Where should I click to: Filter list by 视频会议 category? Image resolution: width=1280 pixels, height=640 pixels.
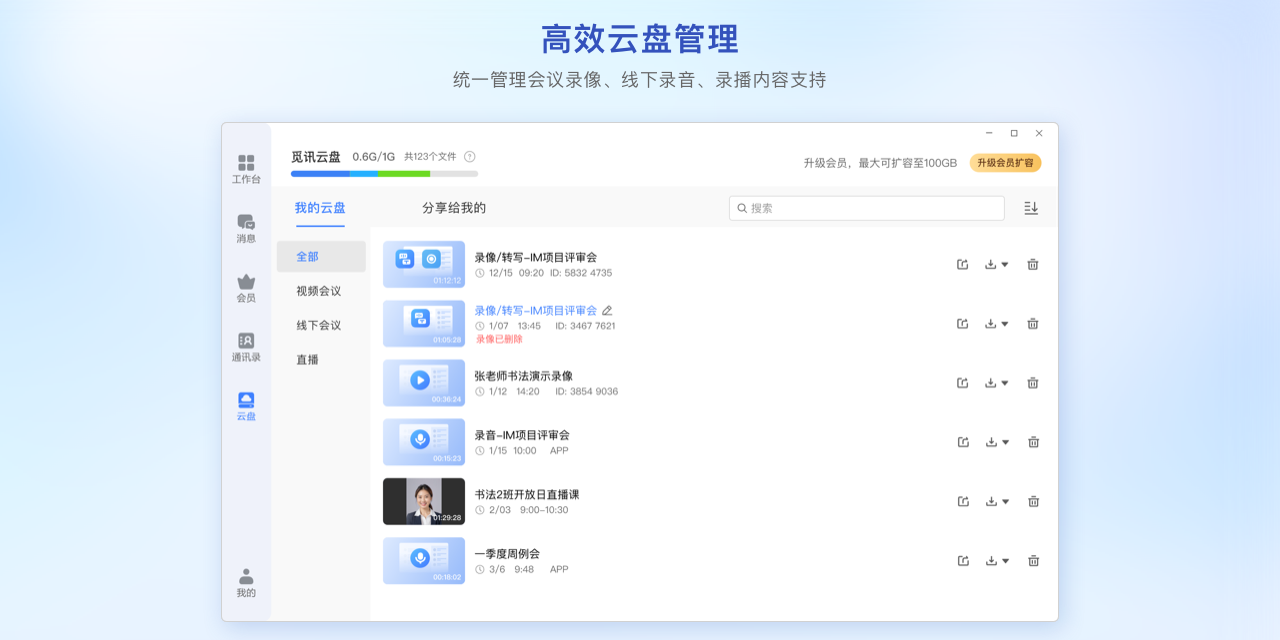[x=319, y=291]
